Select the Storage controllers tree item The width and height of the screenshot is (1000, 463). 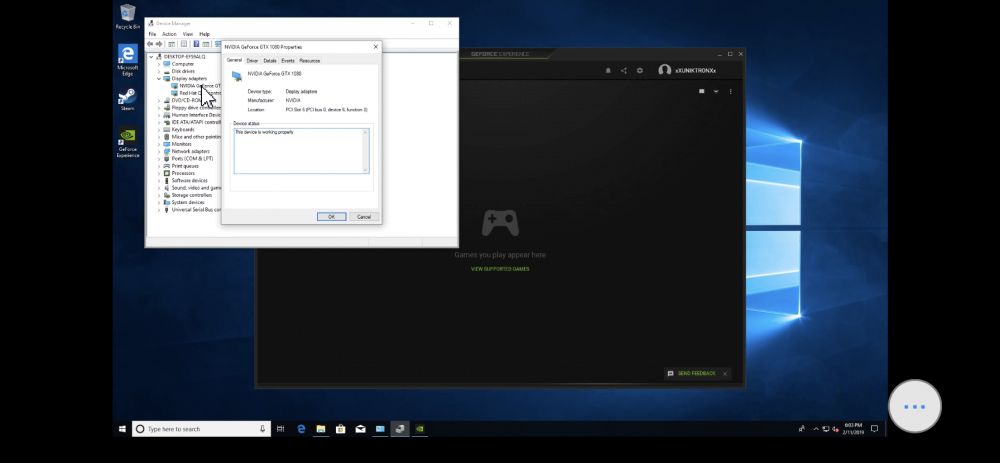[x=191, y=195]
